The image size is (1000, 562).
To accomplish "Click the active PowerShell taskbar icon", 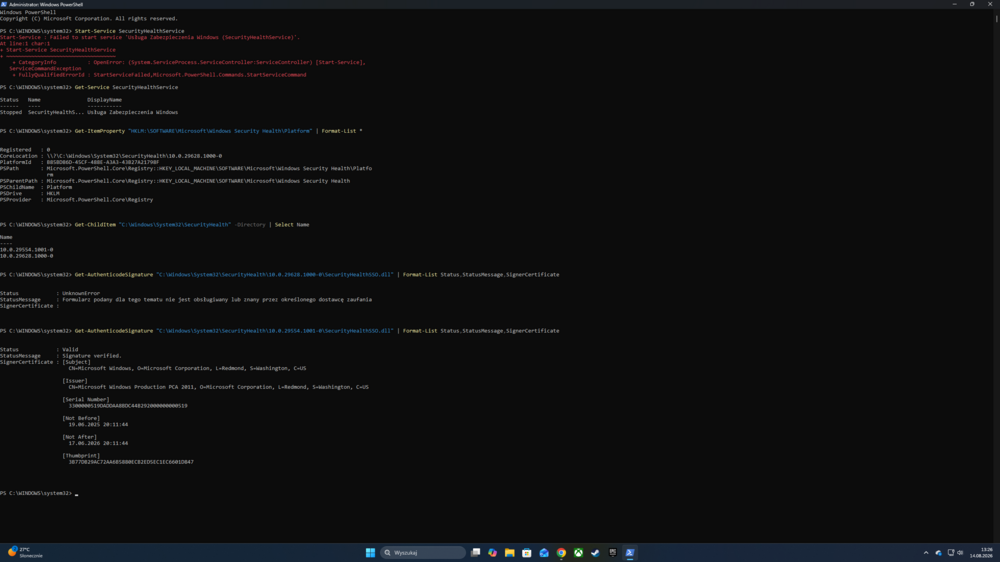I will (629, 552).
